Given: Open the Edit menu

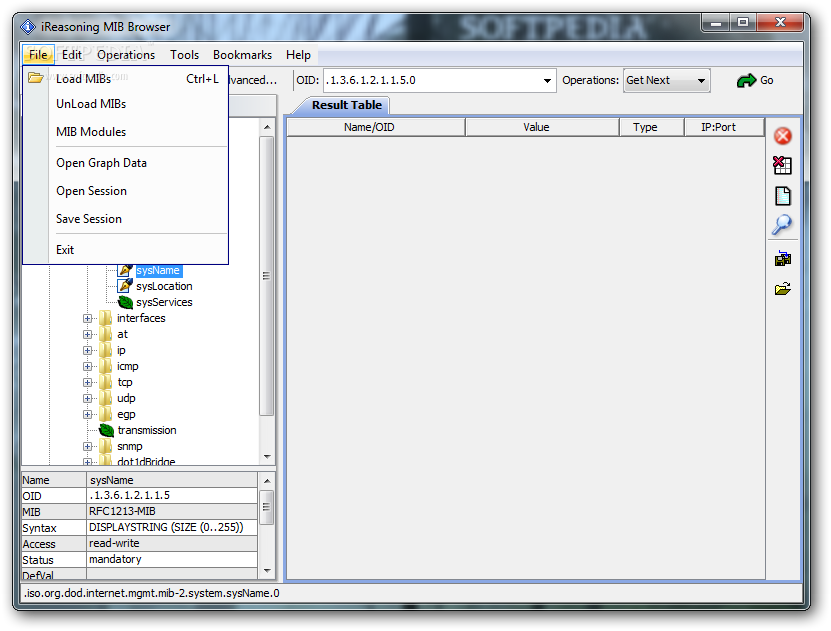Looking at the screenshot, I should click(72, 55).
